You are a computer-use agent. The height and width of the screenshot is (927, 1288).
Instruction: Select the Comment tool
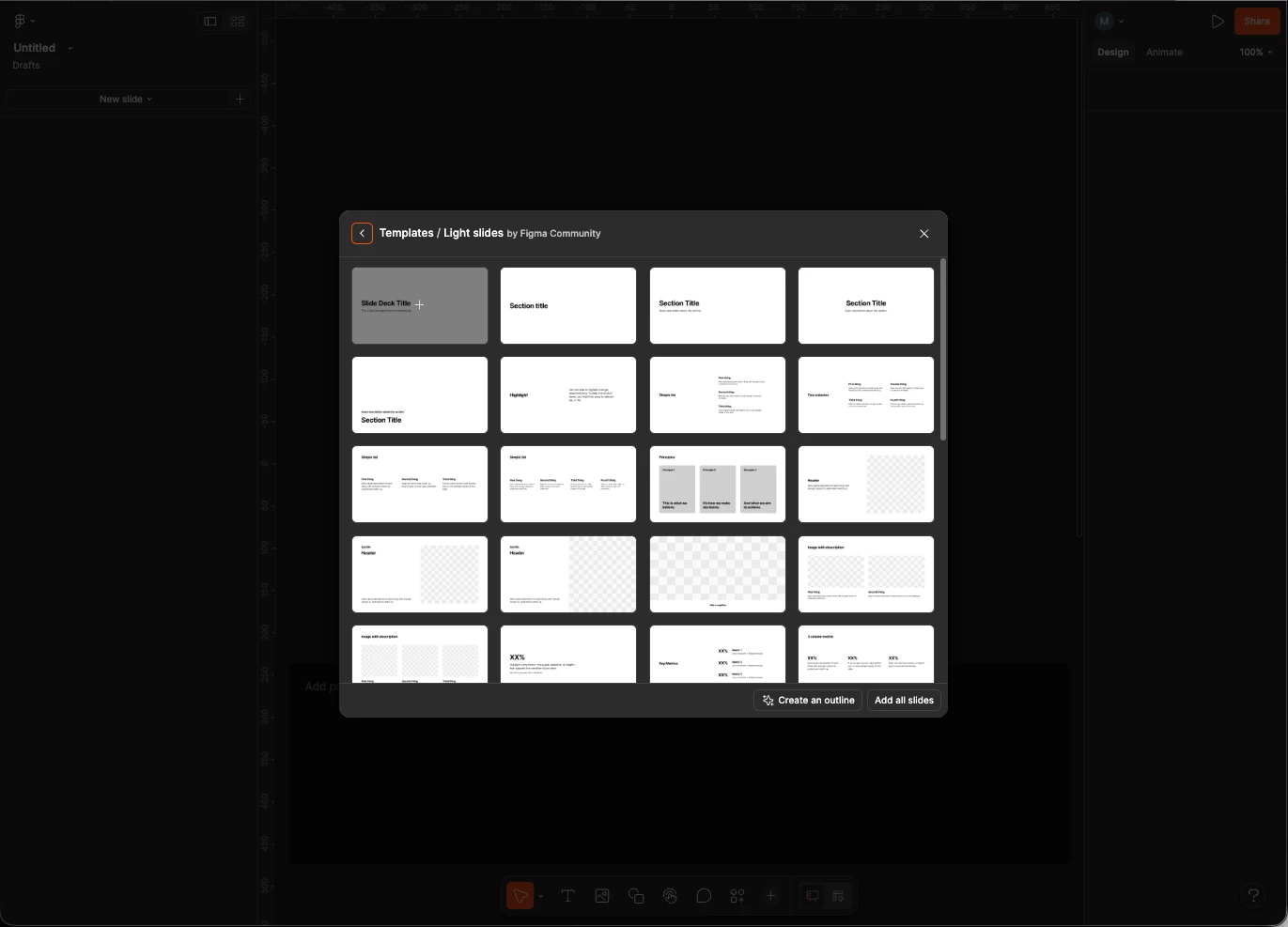coord(704,896)
